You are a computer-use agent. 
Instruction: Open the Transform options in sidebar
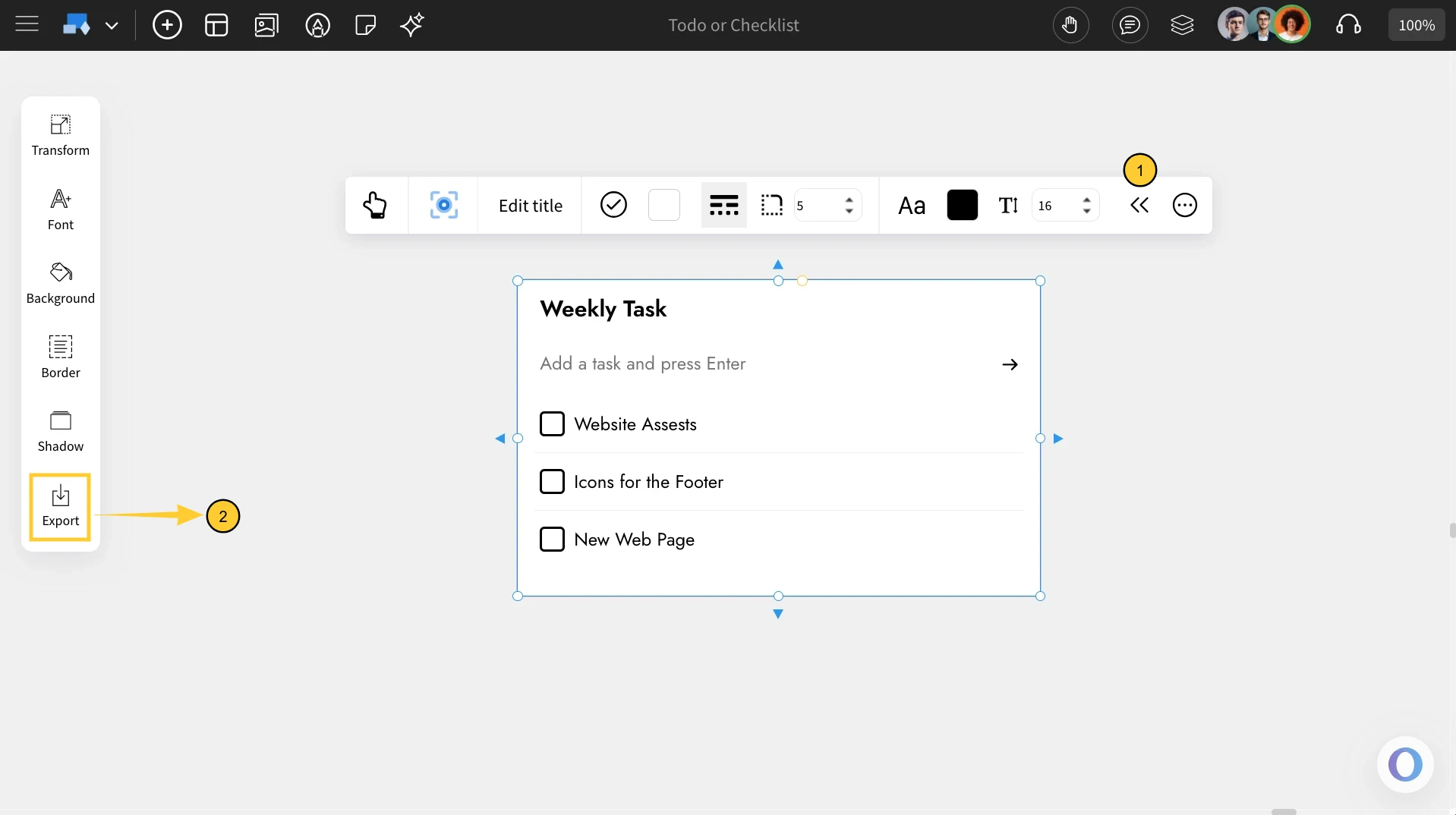click(x=60, y=135)
